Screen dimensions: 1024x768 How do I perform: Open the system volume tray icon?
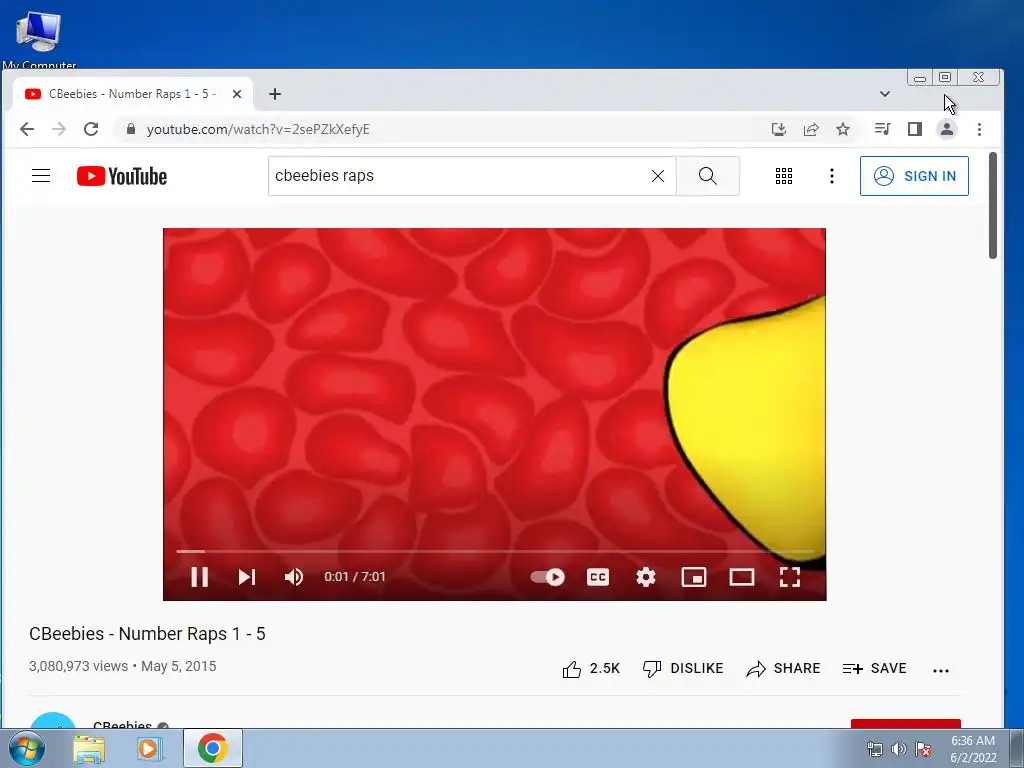point(899,749)
